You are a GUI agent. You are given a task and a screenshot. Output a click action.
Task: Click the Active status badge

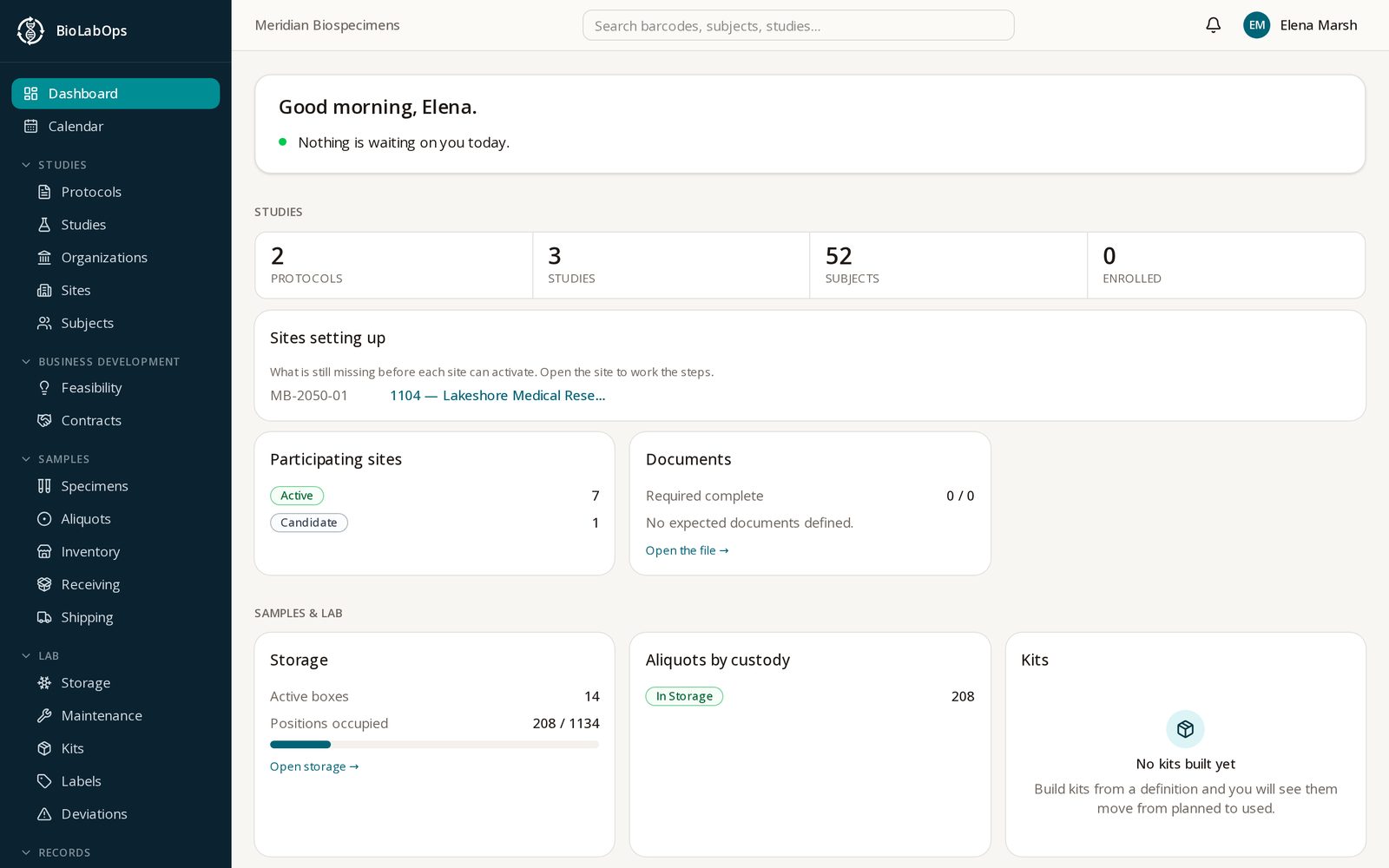point(297,496)
